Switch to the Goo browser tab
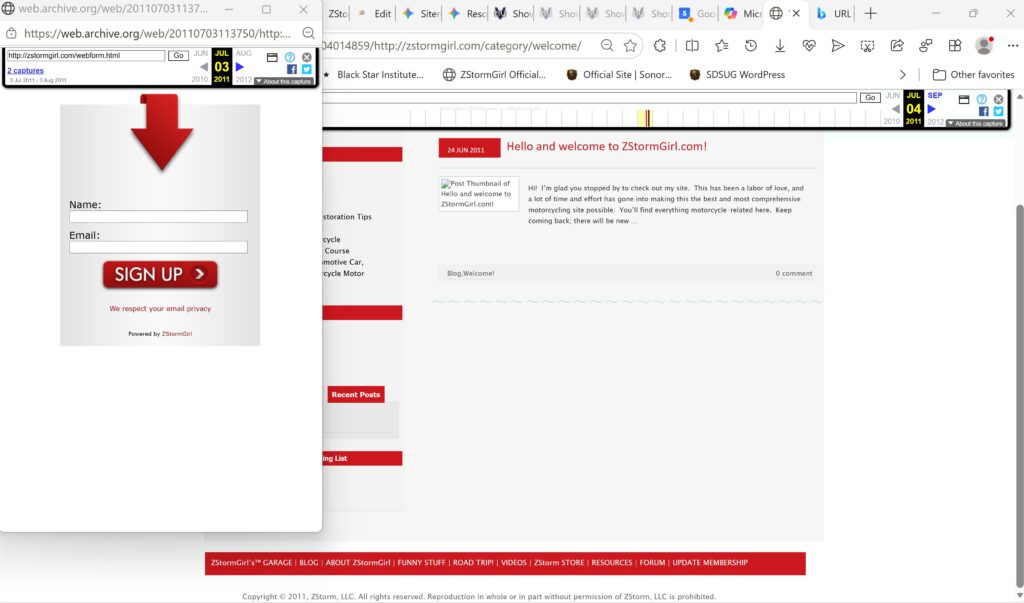Viewport: 1024px width, 603px height. pyautogui.click(x=697, y=13)
